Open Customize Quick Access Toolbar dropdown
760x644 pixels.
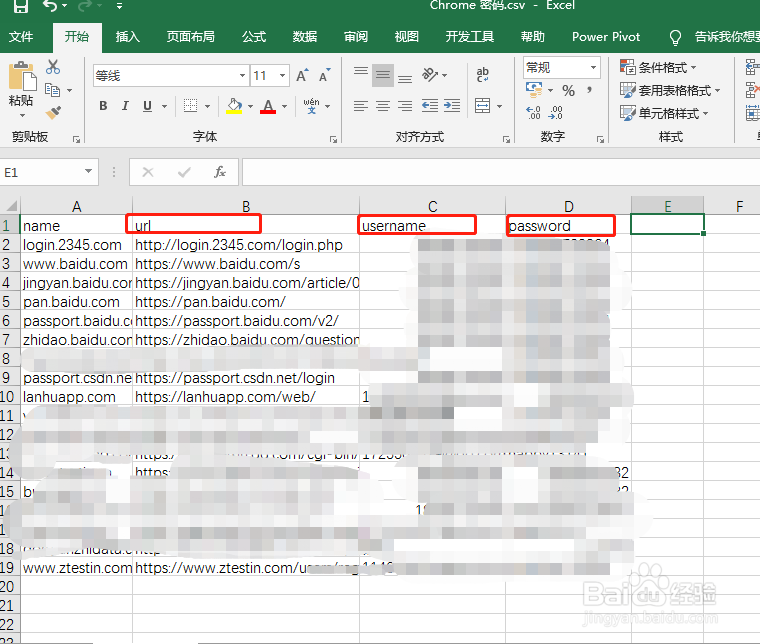119,6
